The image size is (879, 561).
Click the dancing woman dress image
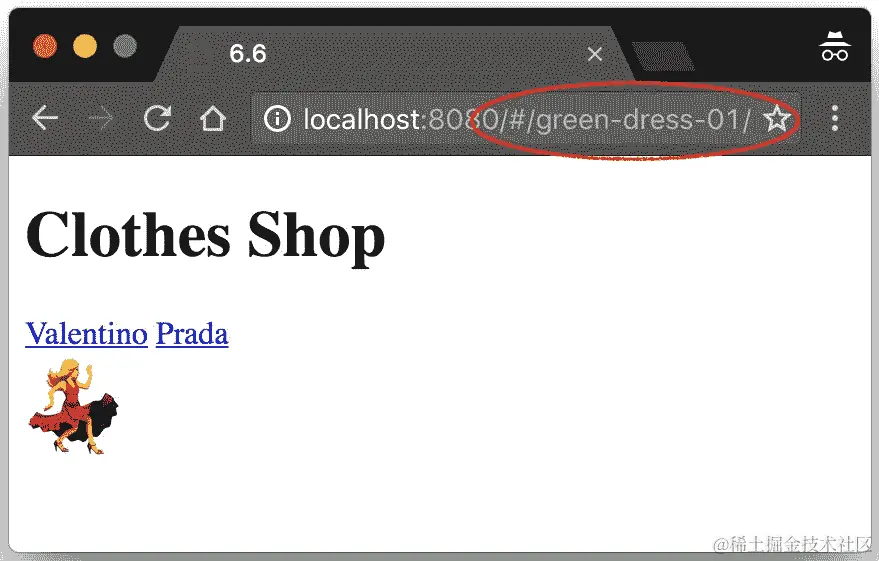(x=73, y=406)
